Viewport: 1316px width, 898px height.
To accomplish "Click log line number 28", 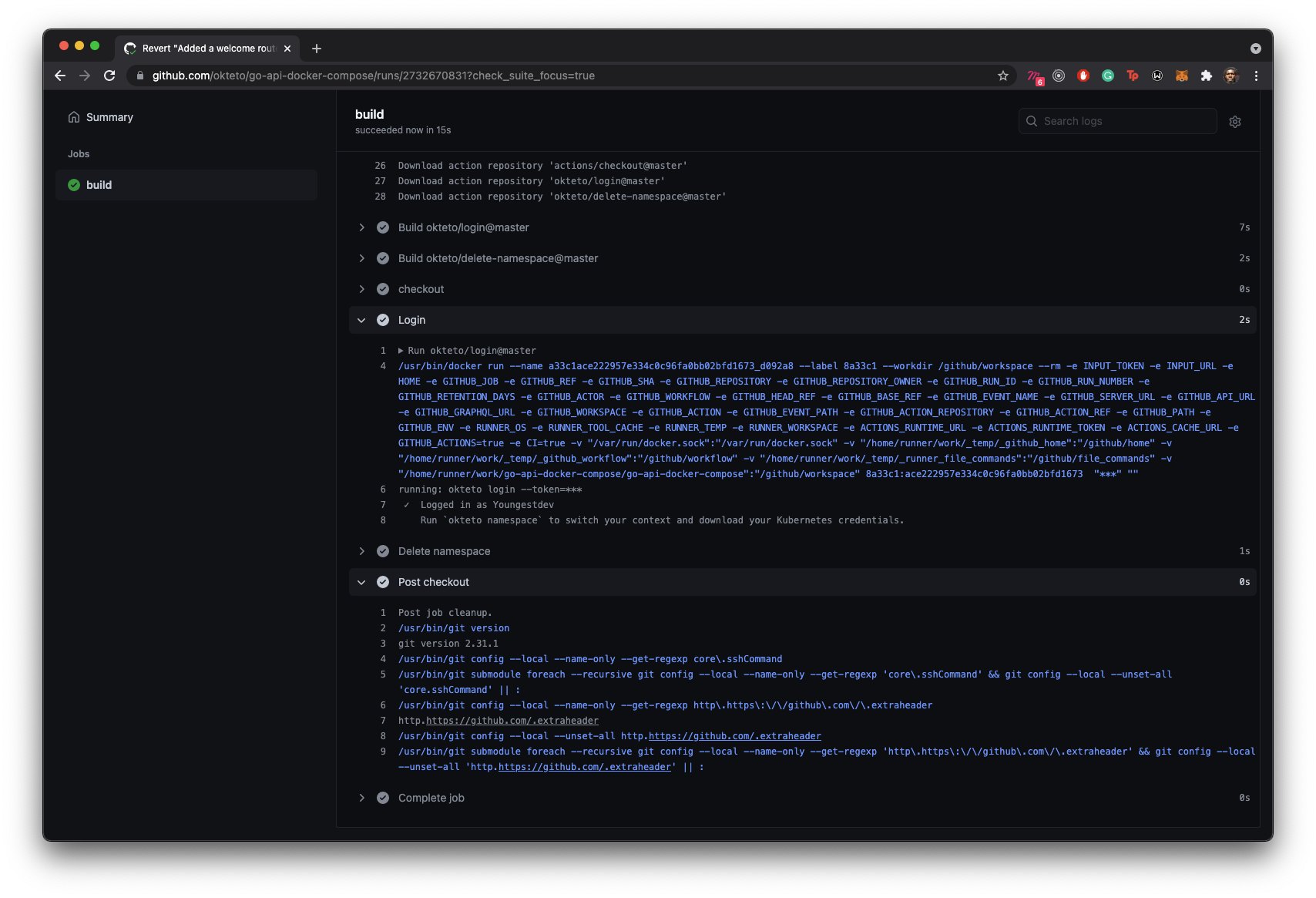I will [381, 197].
